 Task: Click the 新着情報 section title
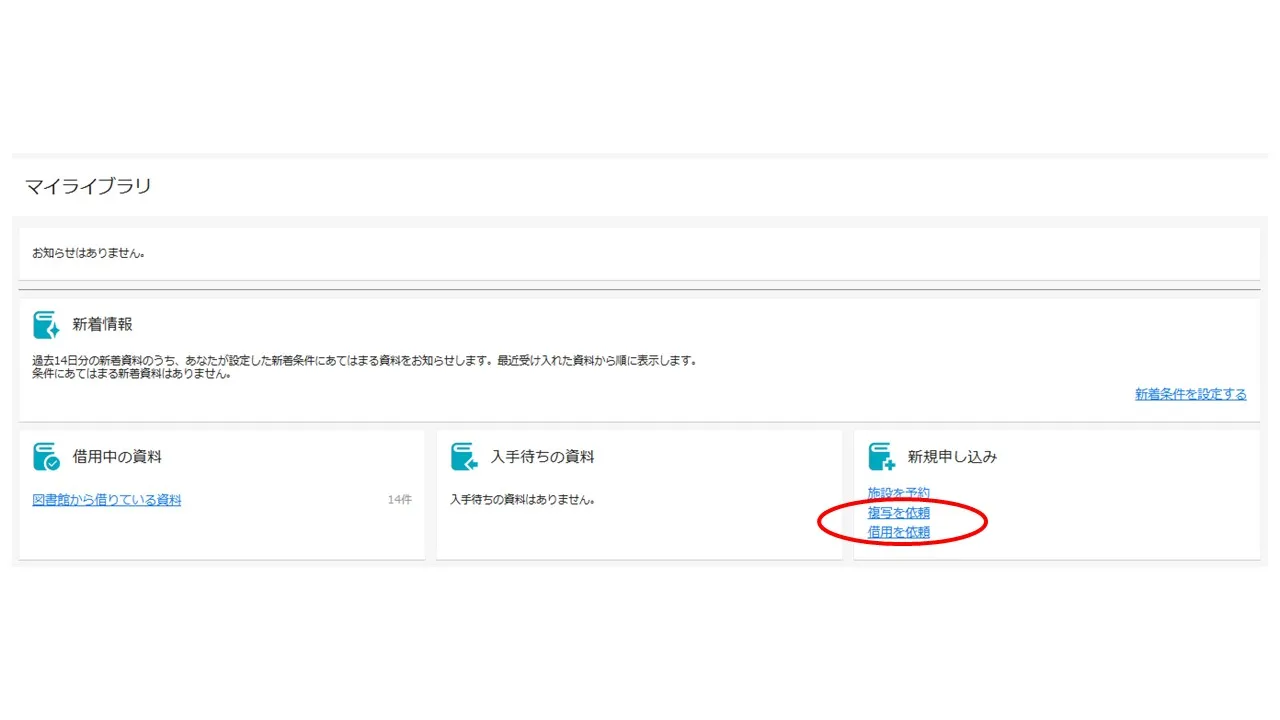(102, 325)
